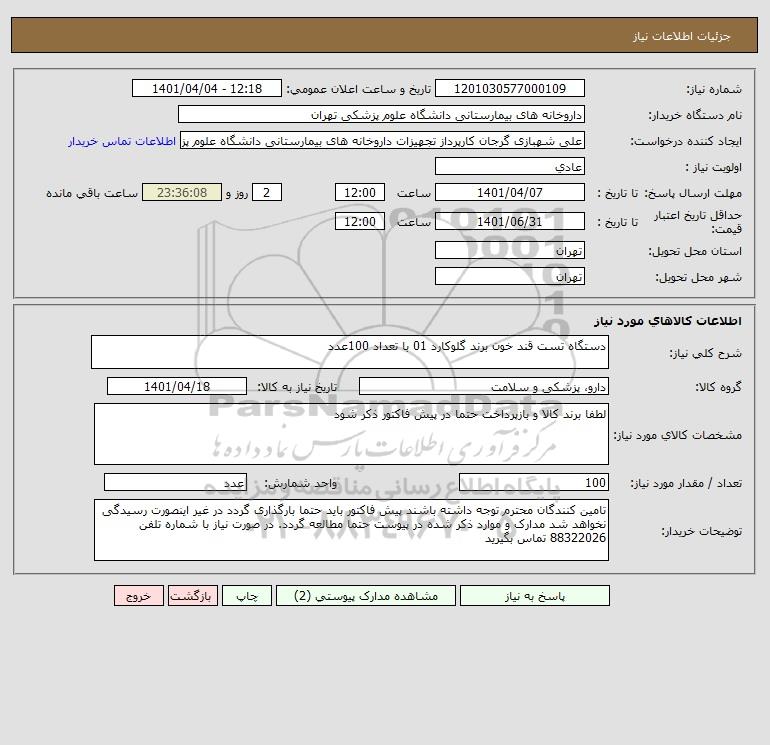Click the واحد شمارش label
This screenshot has height=745, width=770.
[x=301, y=483]
